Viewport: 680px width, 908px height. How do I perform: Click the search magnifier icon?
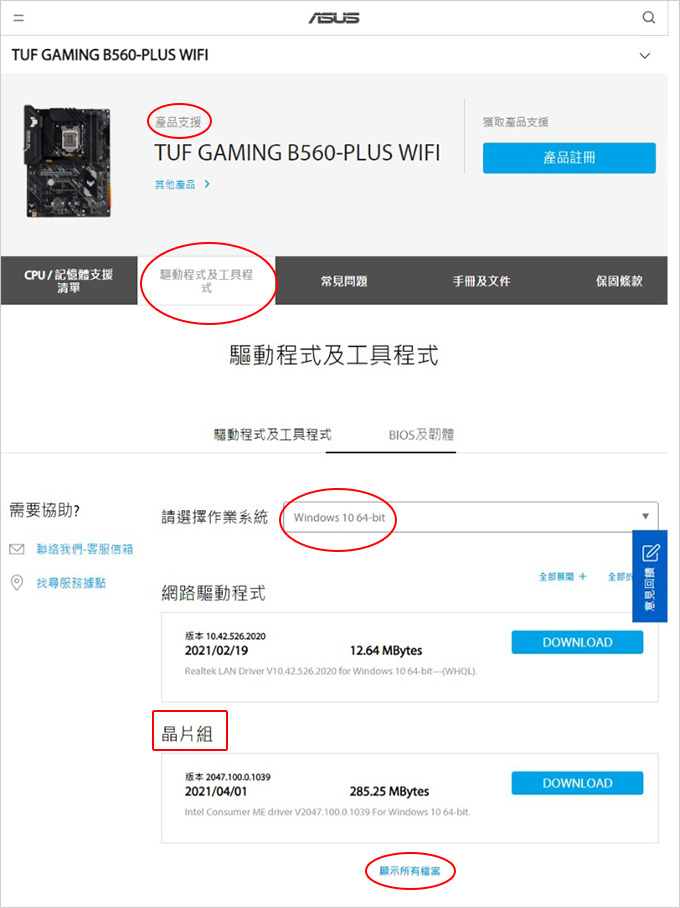tap(649, 17)
